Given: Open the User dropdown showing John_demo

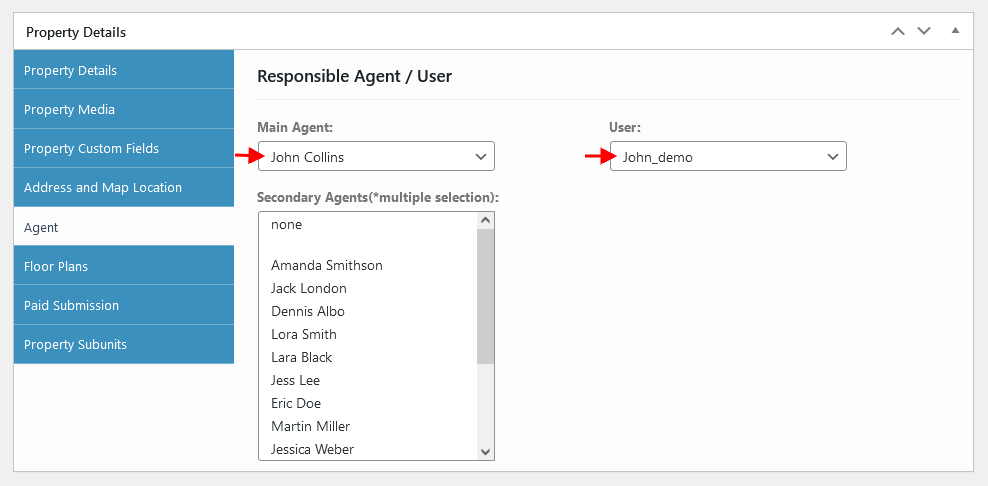Looking at the screenshot, I should [728, 156].
